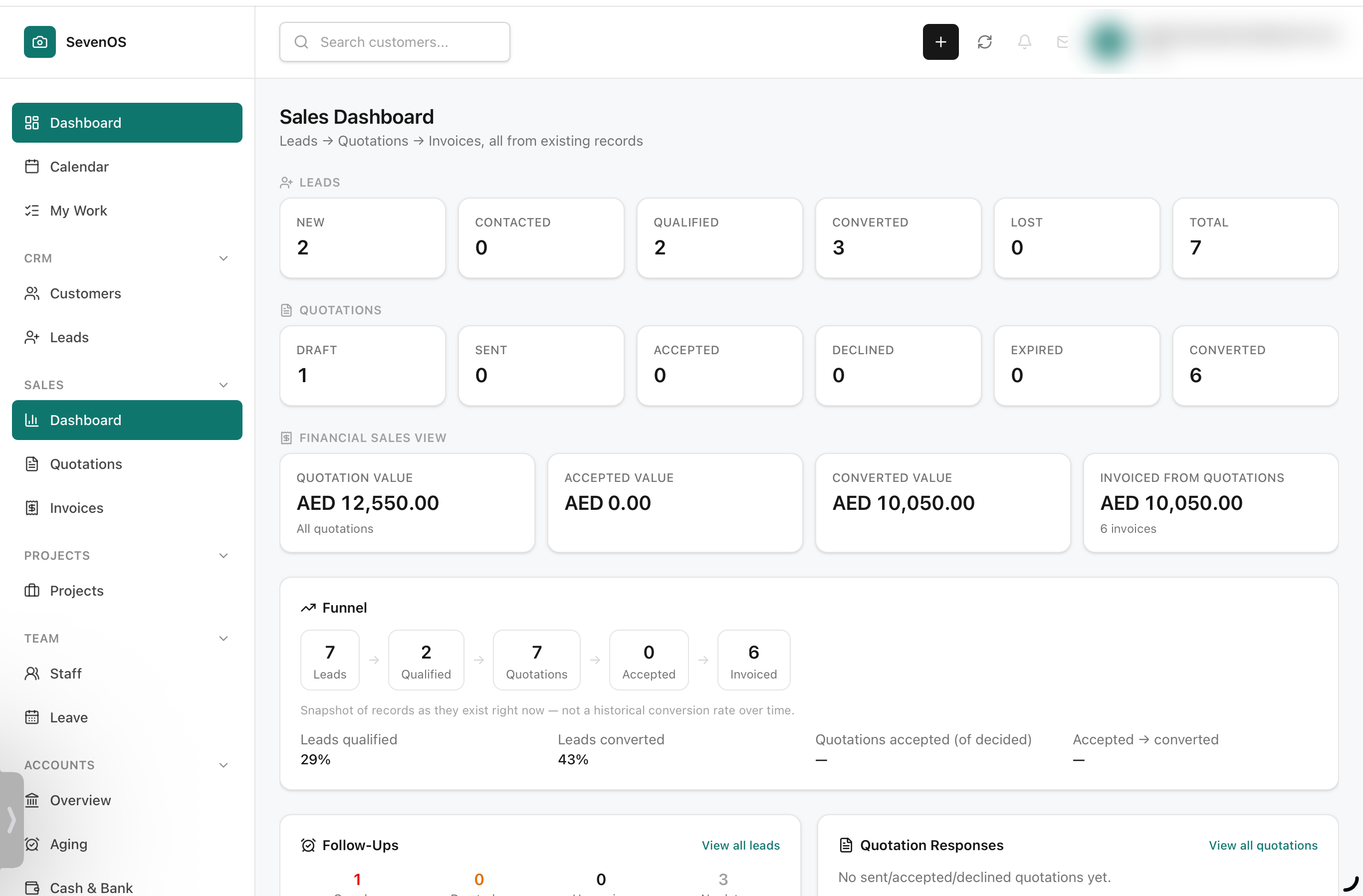
Task: Click the Customers people icon
Action: 32,293
